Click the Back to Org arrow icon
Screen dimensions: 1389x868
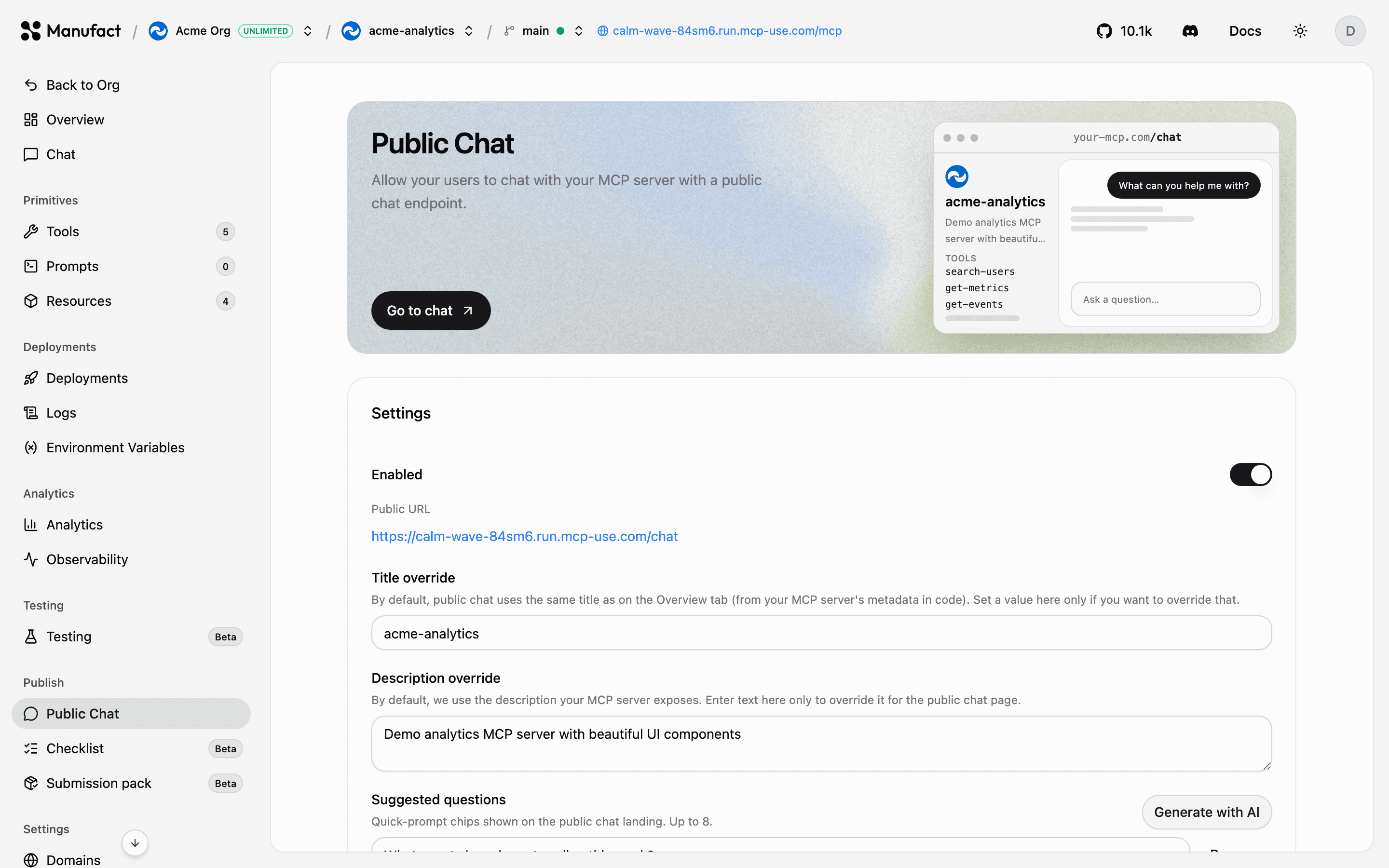click(x=31, y=85)
